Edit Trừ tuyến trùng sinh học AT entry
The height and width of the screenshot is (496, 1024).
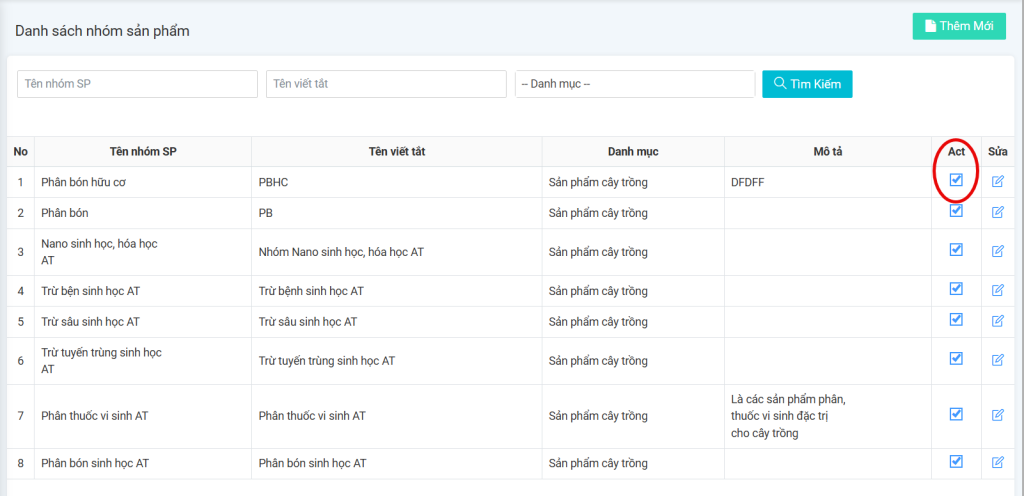[997, 360]
